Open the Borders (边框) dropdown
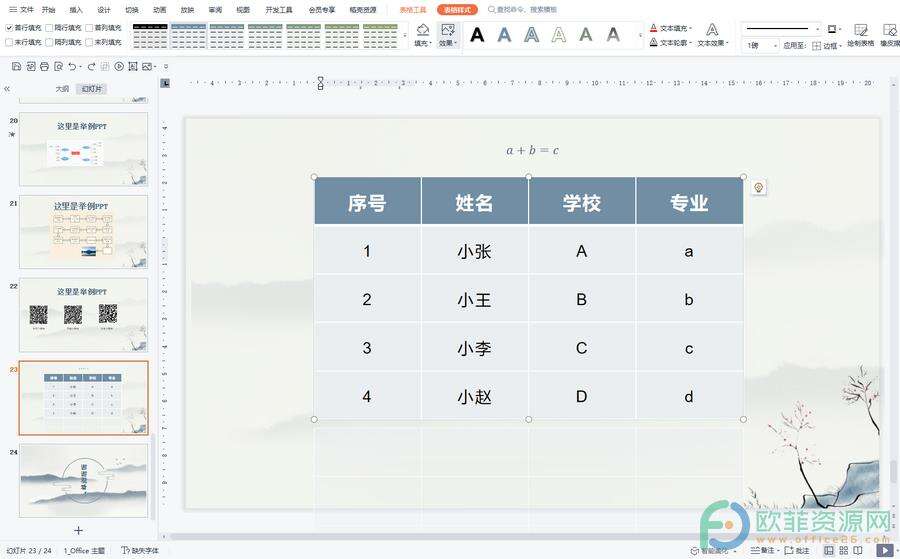The image size is (900, 559). click(x=827, y=46)
